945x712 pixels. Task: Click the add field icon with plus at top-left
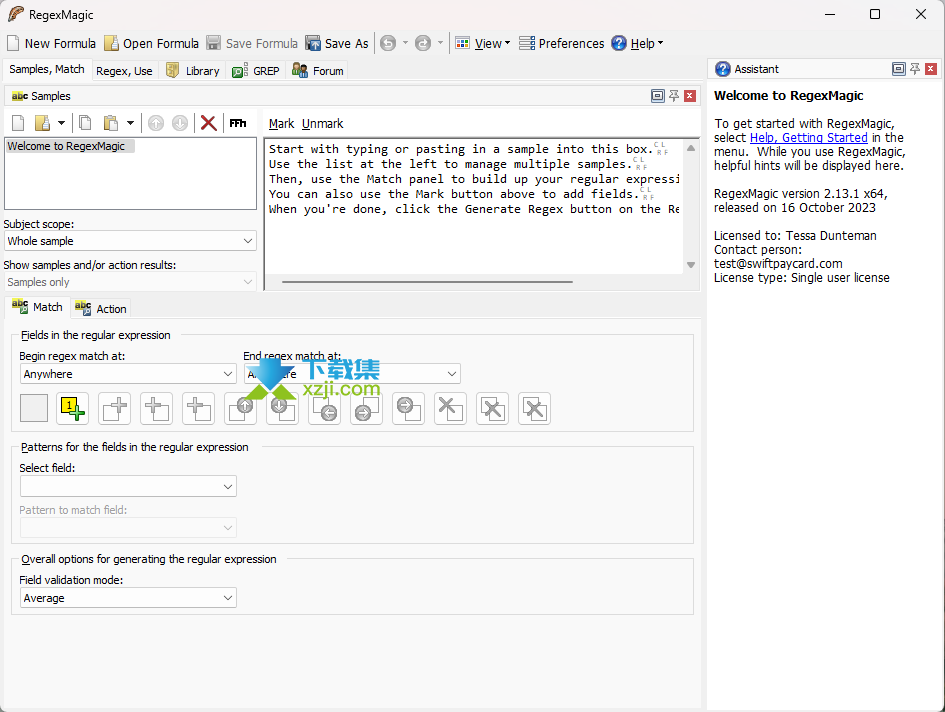[157, 408]
